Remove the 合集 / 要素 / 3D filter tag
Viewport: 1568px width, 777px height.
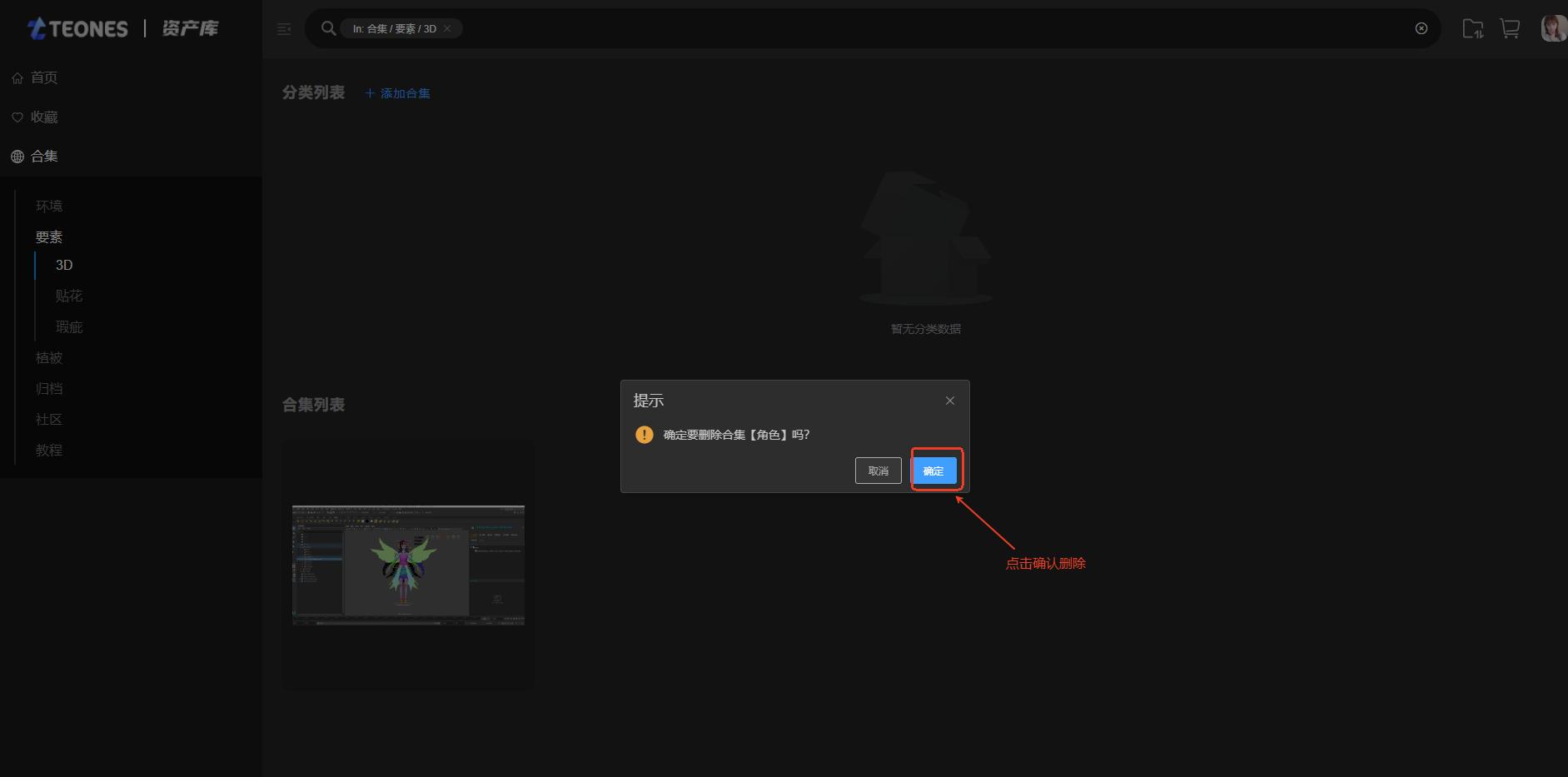pyautogui.click(x=447, y=28)
